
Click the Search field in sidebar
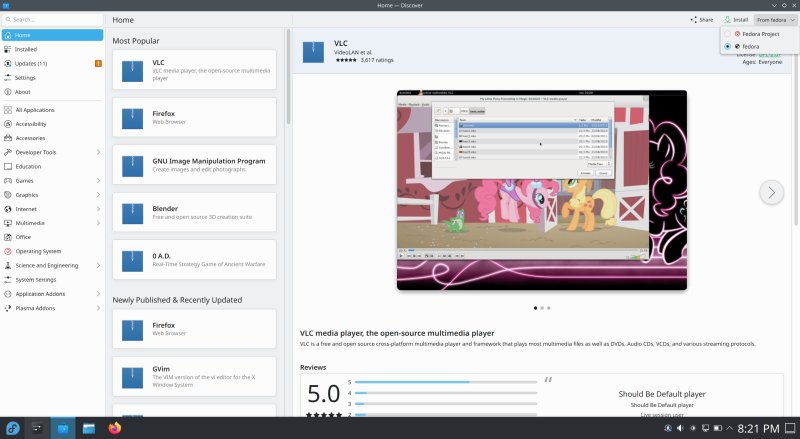[x=52, y=19]
